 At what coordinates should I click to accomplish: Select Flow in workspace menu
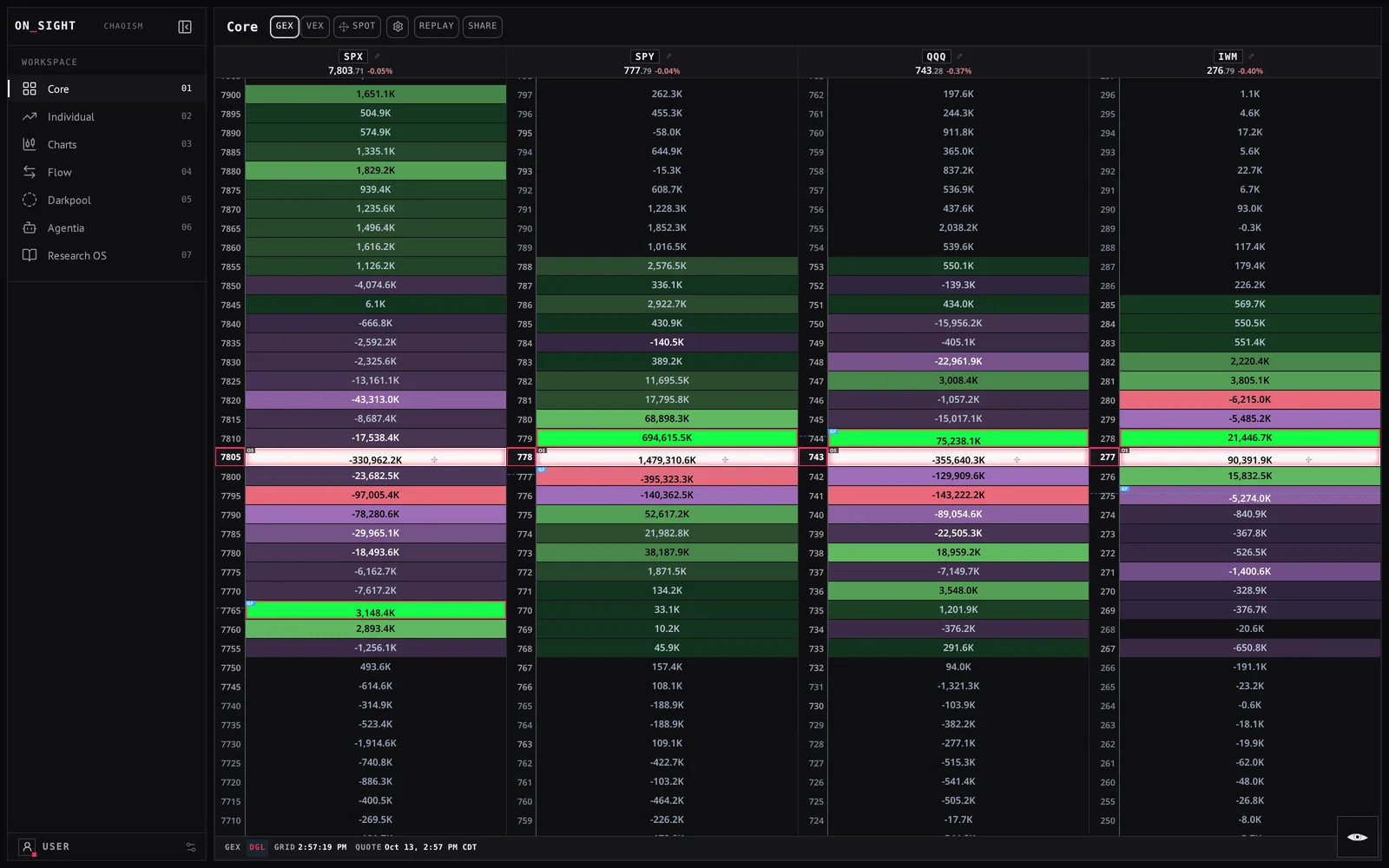107,172
